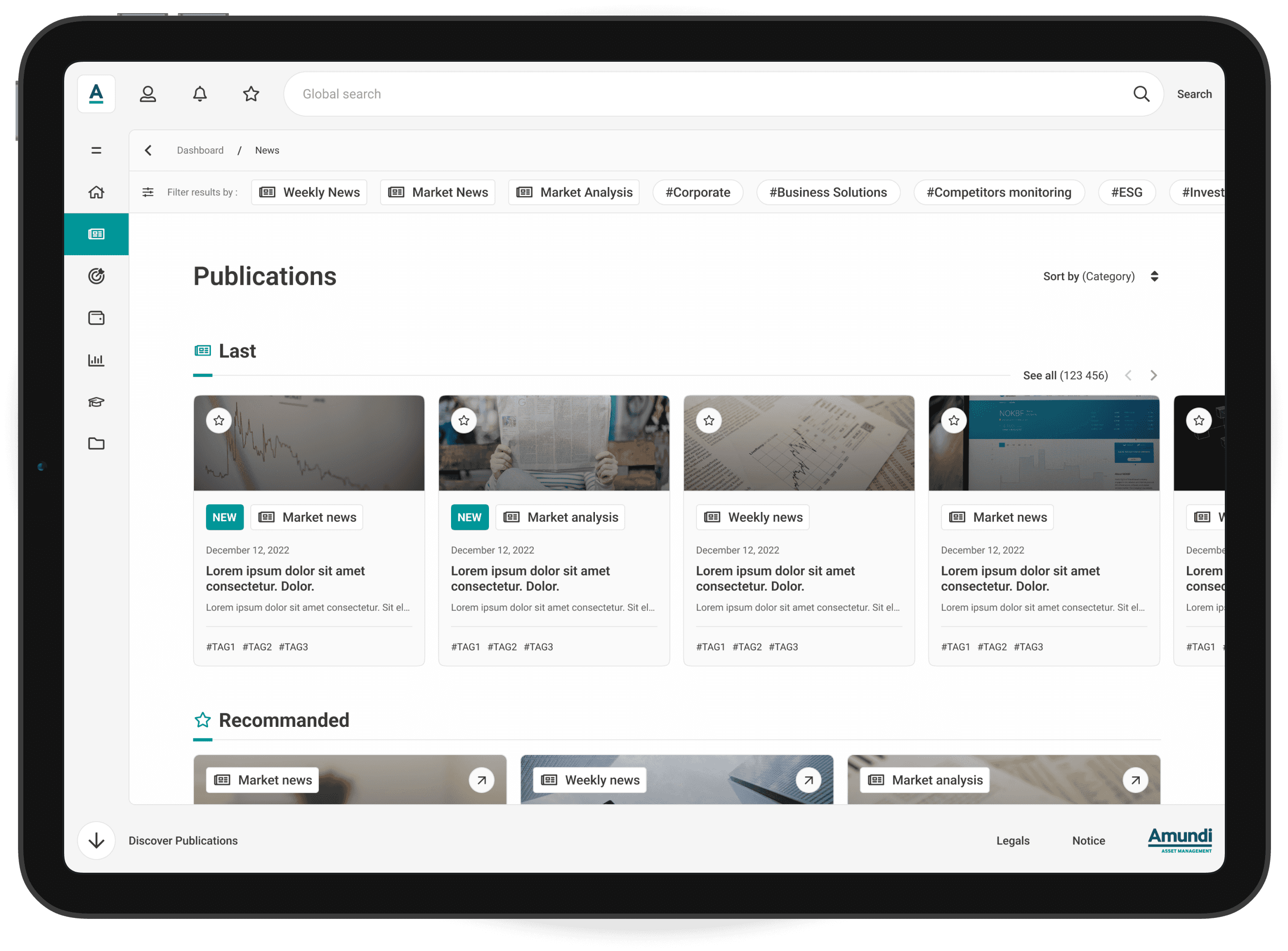Favorite the fourth card Market news star

click(x=954, y=421)
